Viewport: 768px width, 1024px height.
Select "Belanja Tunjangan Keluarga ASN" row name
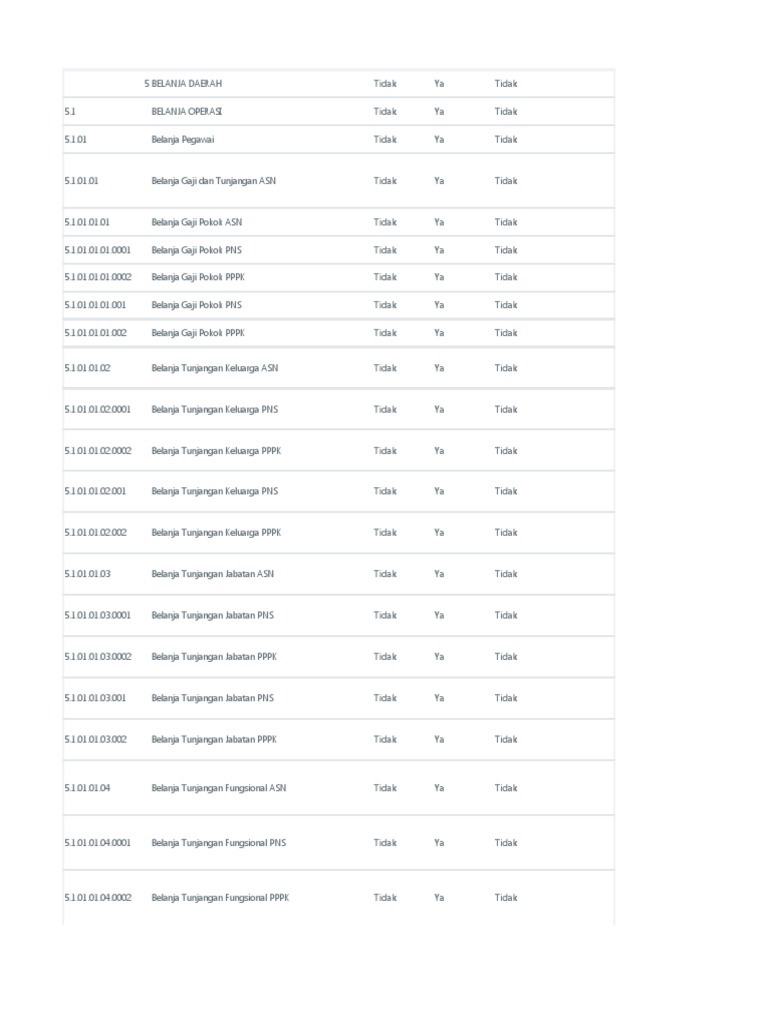pos(215,368)
